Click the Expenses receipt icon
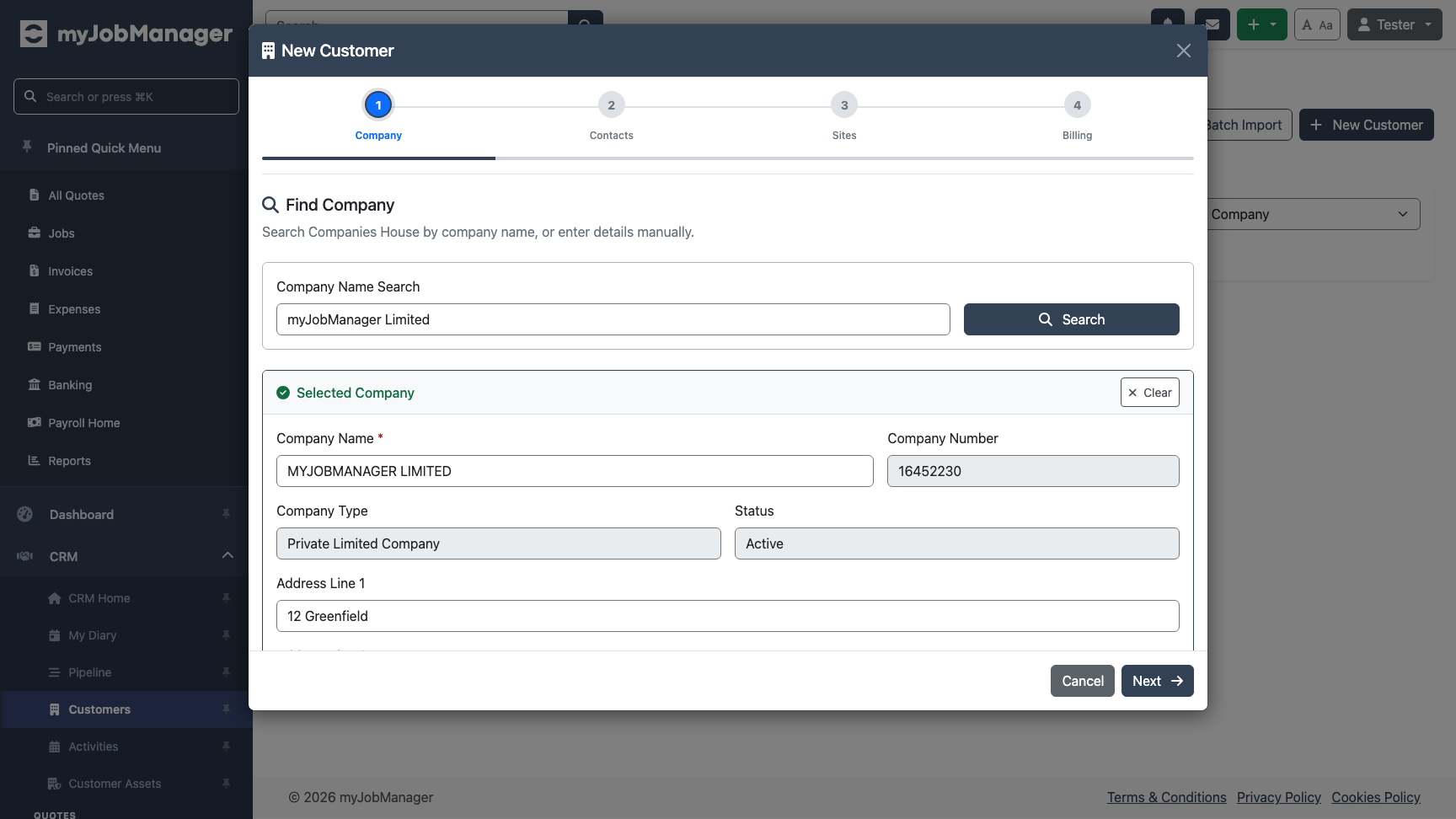The image size is (1456, 819). pyautogui.click(x=34, y=308)
